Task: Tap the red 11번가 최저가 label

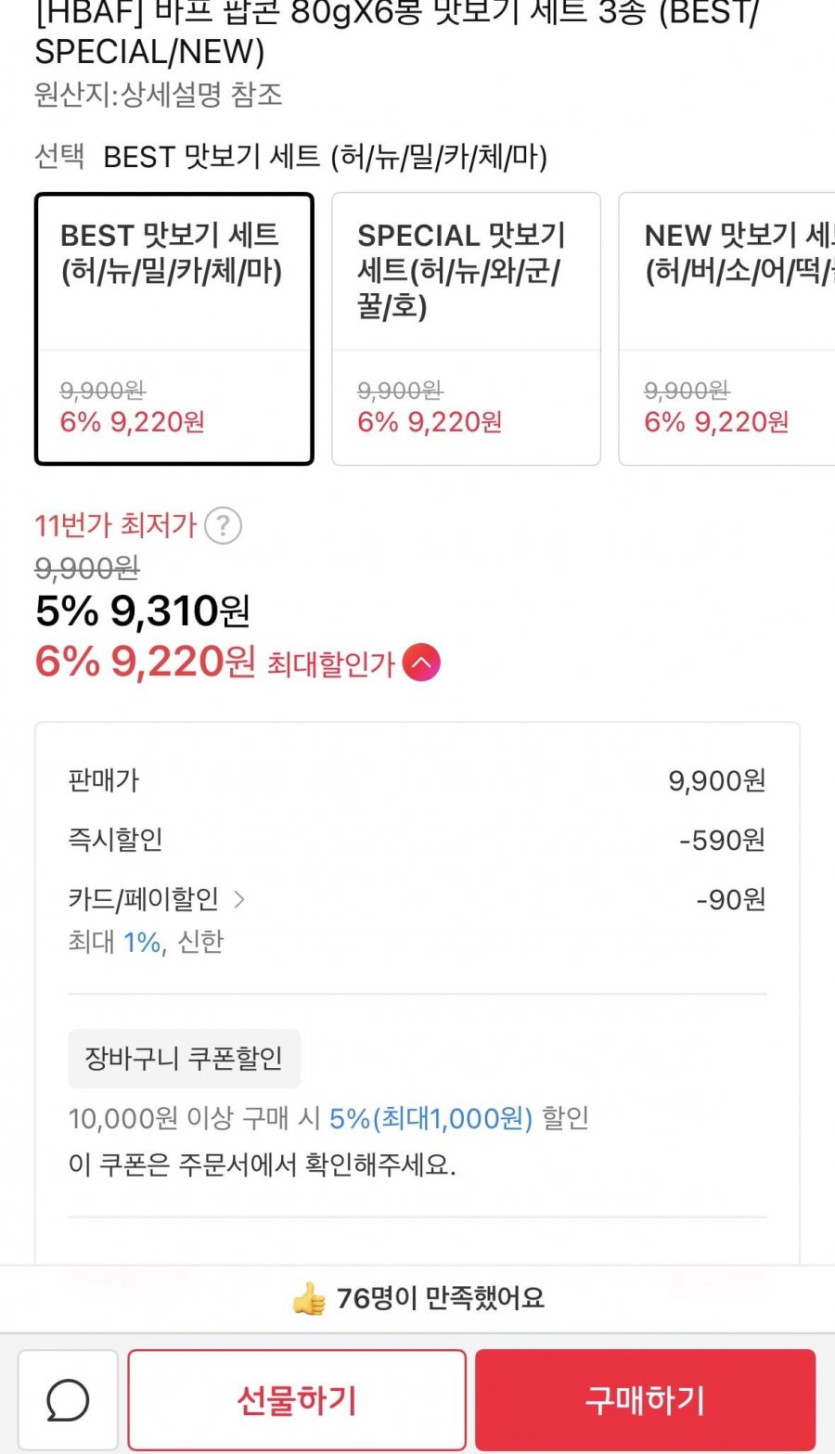Action: pos(115,526)
